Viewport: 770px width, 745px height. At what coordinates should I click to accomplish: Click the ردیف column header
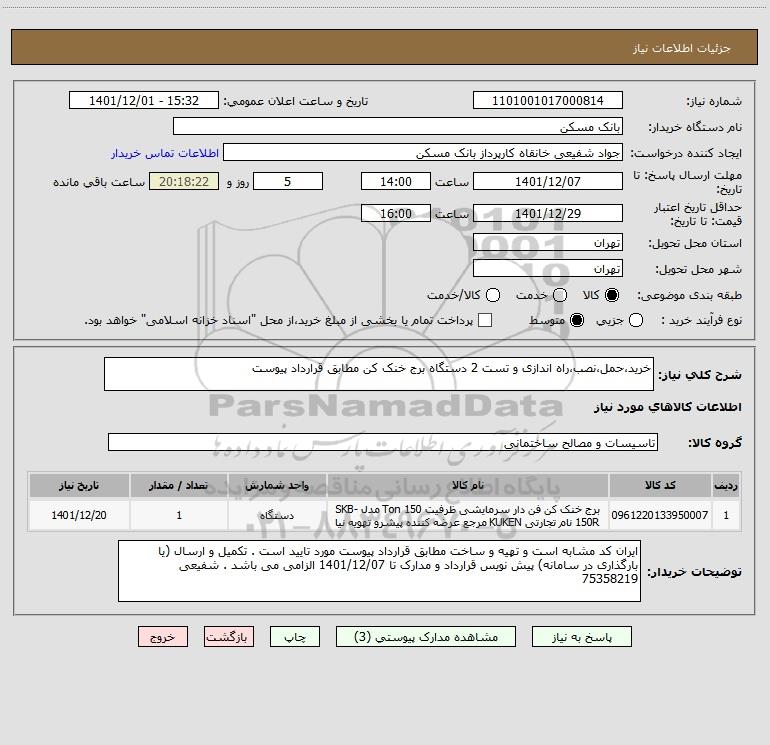tap(726, 485)
